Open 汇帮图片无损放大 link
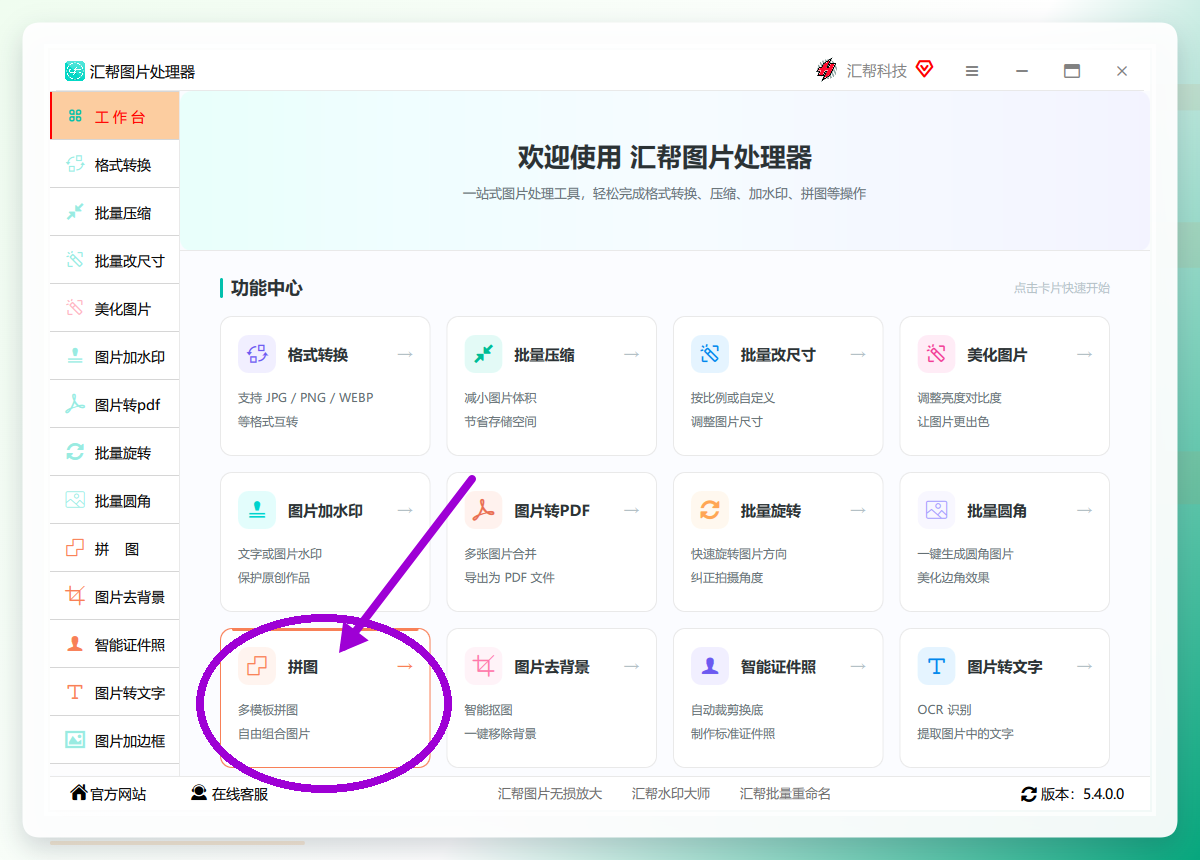The width and height of the screenshot is (1200, 860). click(550, 793)
